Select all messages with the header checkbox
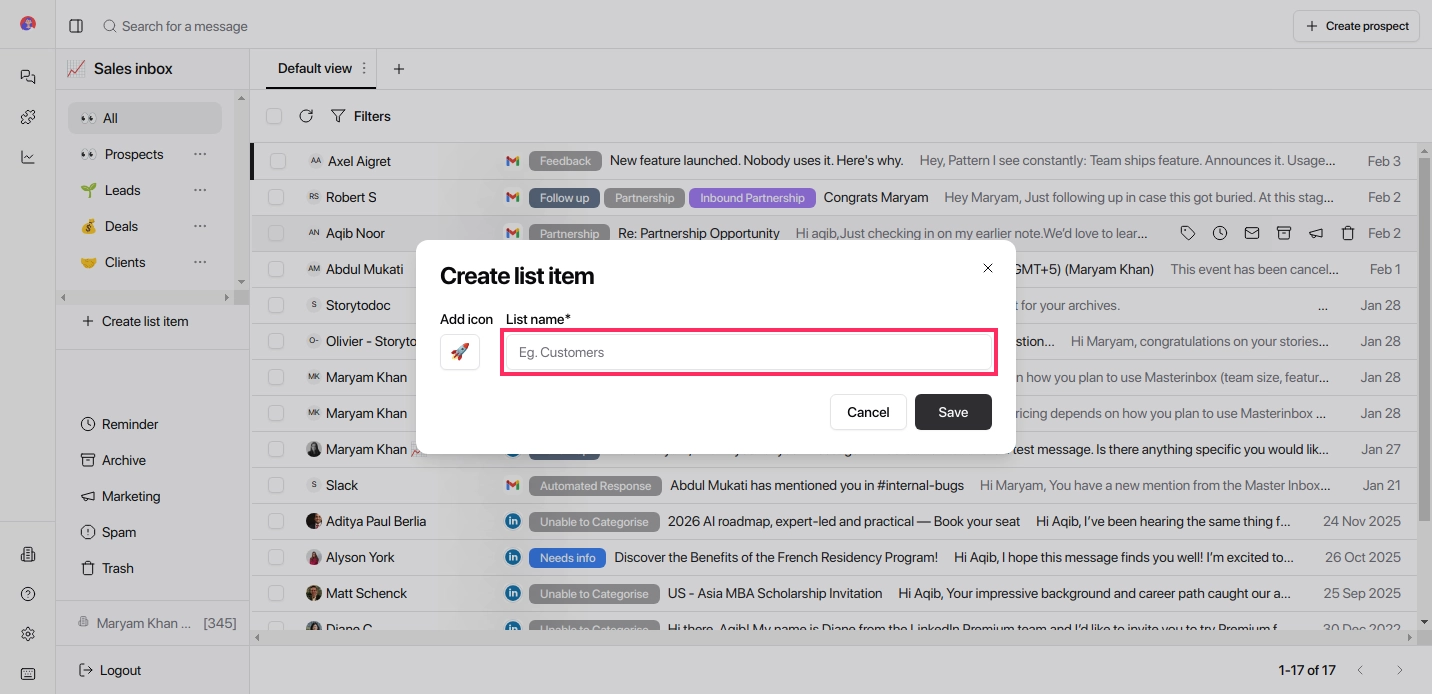 274,116
